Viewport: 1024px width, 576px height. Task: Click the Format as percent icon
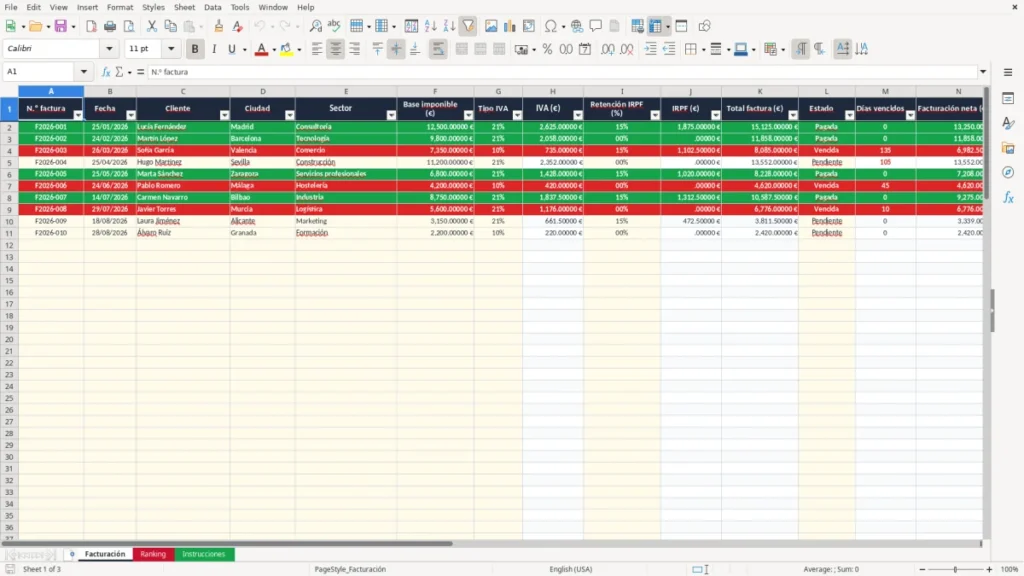[547, 49]
